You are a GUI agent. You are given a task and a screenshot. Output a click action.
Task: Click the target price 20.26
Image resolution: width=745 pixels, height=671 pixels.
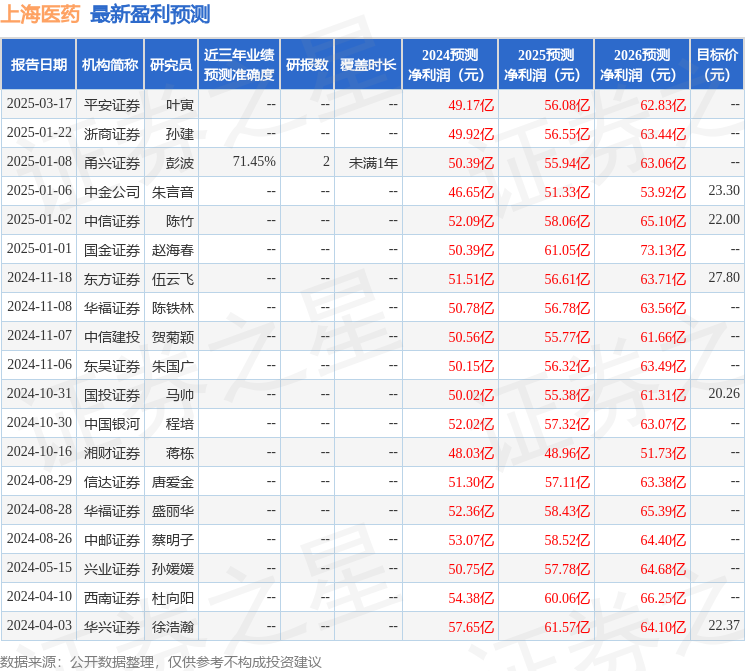[724, 393]
